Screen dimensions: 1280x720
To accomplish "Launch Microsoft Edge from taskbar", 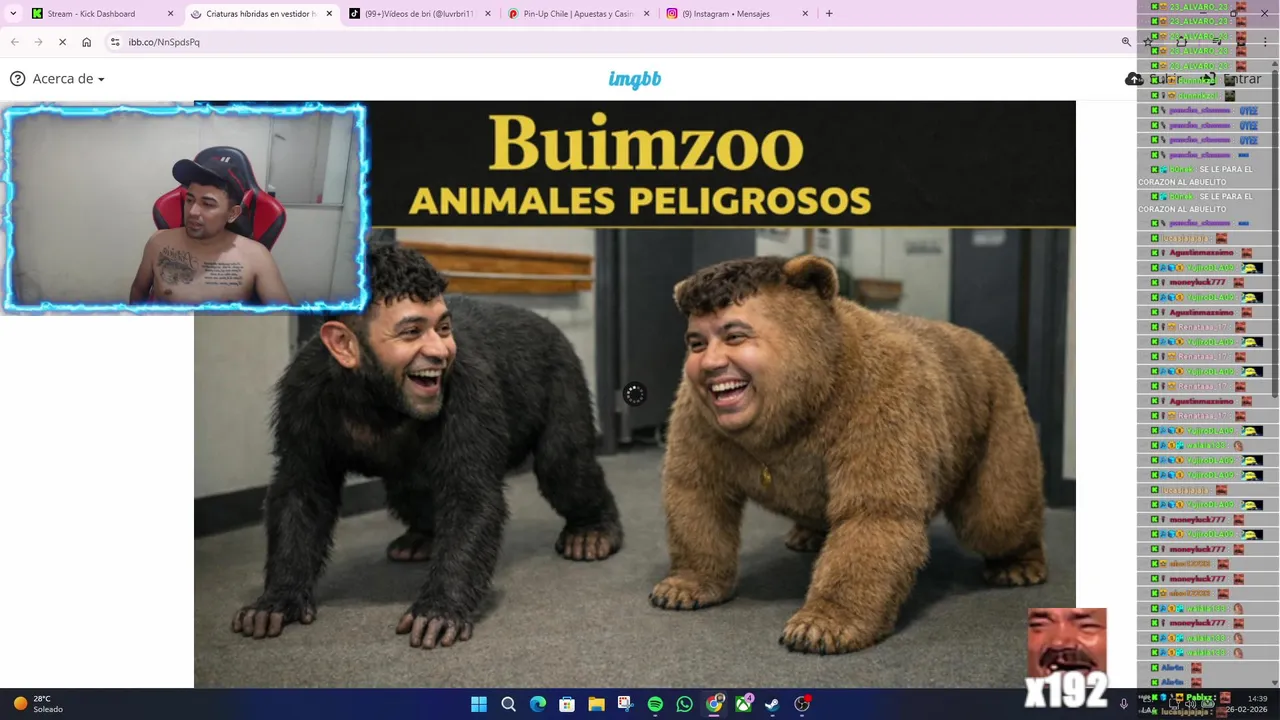I will point(538,704).
